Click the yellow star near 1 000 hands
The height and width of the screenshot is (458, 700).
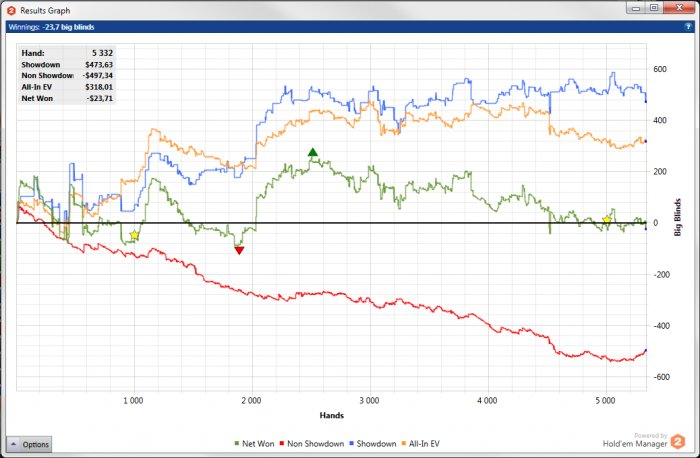(x=134, y=235)
